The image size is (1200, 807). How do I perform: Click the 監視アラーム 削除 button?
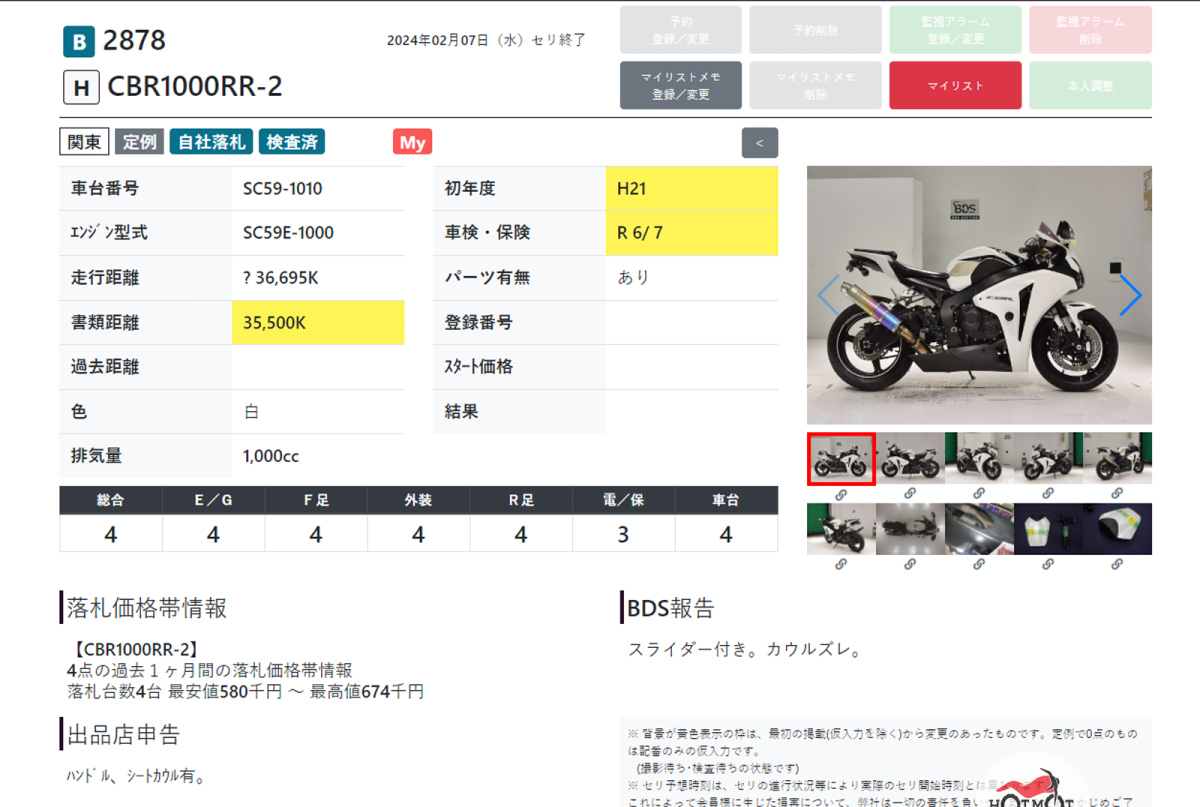pyautogui.click(x=1090, y=30)
